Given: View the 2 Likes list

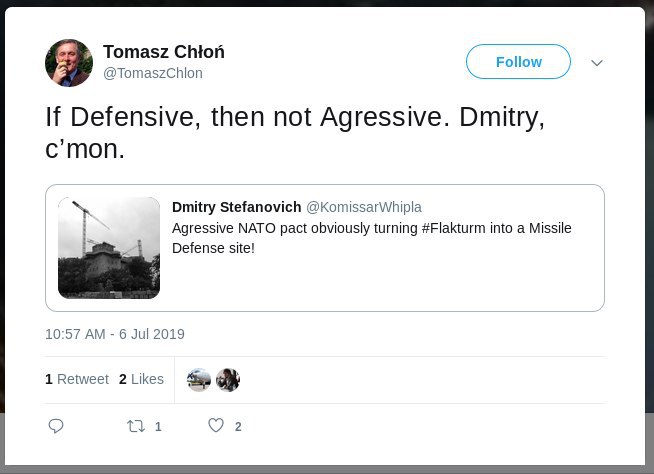Looking at the screenshot, I should 141,379.
